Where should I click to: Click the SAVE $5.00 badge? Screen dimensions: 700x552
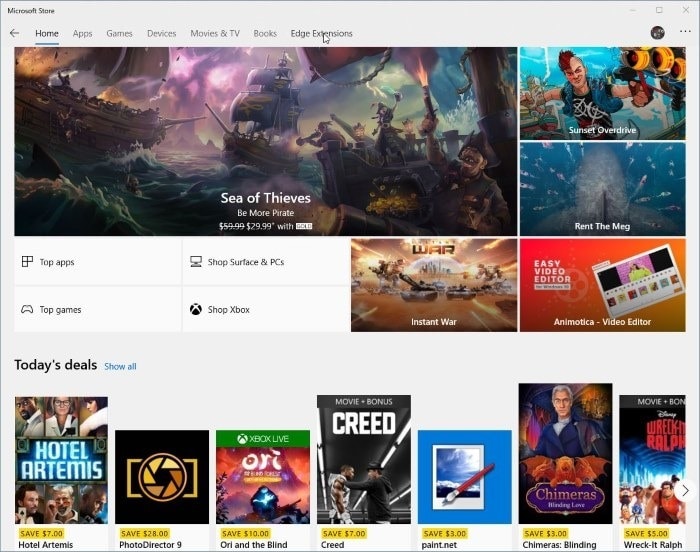646,533
